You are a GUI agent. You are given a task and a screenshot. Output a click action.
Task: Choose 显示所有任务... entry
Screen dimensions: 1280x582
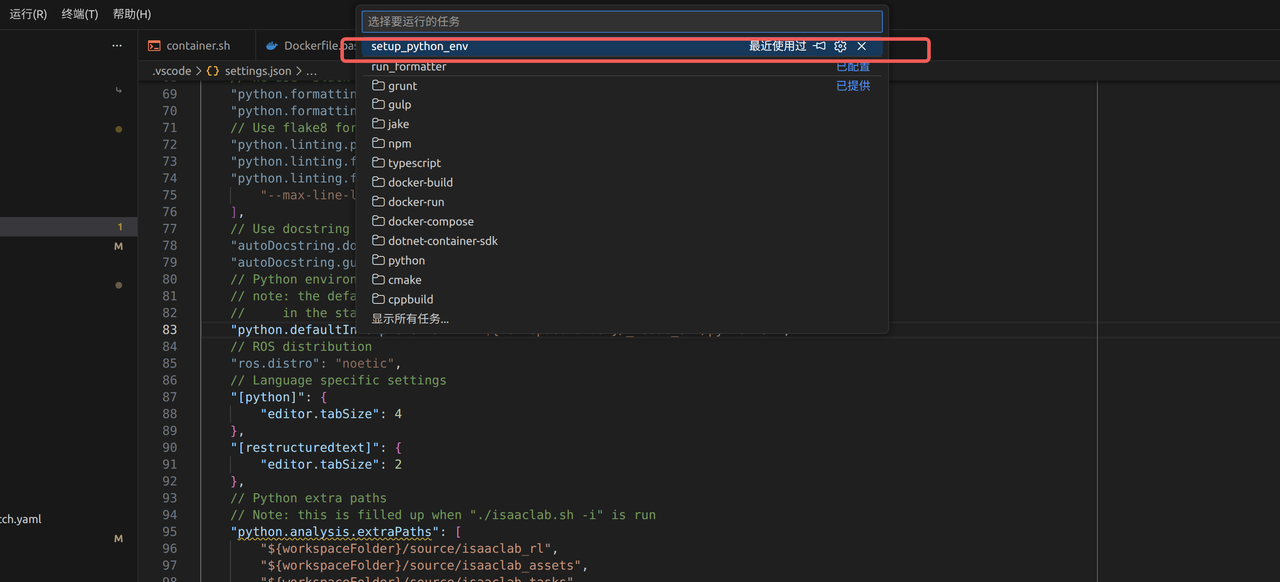[x=622, y=319]
